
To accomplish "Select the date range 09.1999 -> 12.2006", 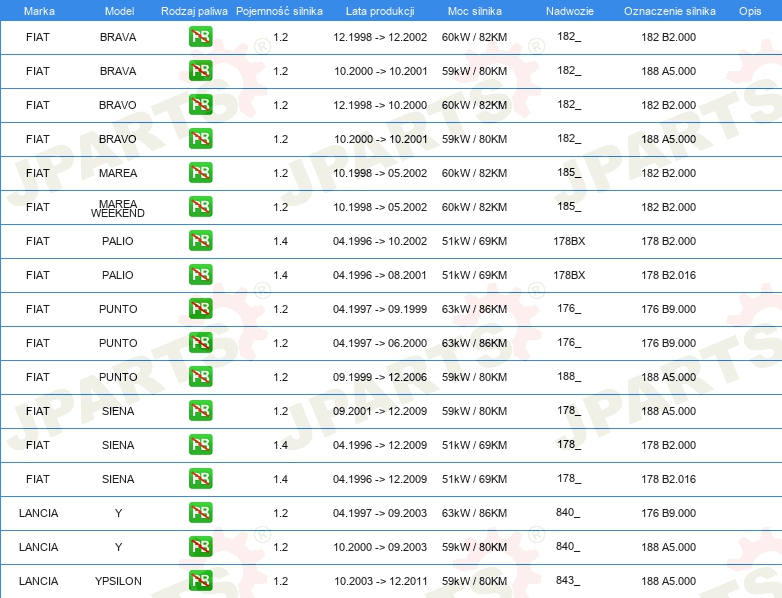I will [x=380, y=377].
